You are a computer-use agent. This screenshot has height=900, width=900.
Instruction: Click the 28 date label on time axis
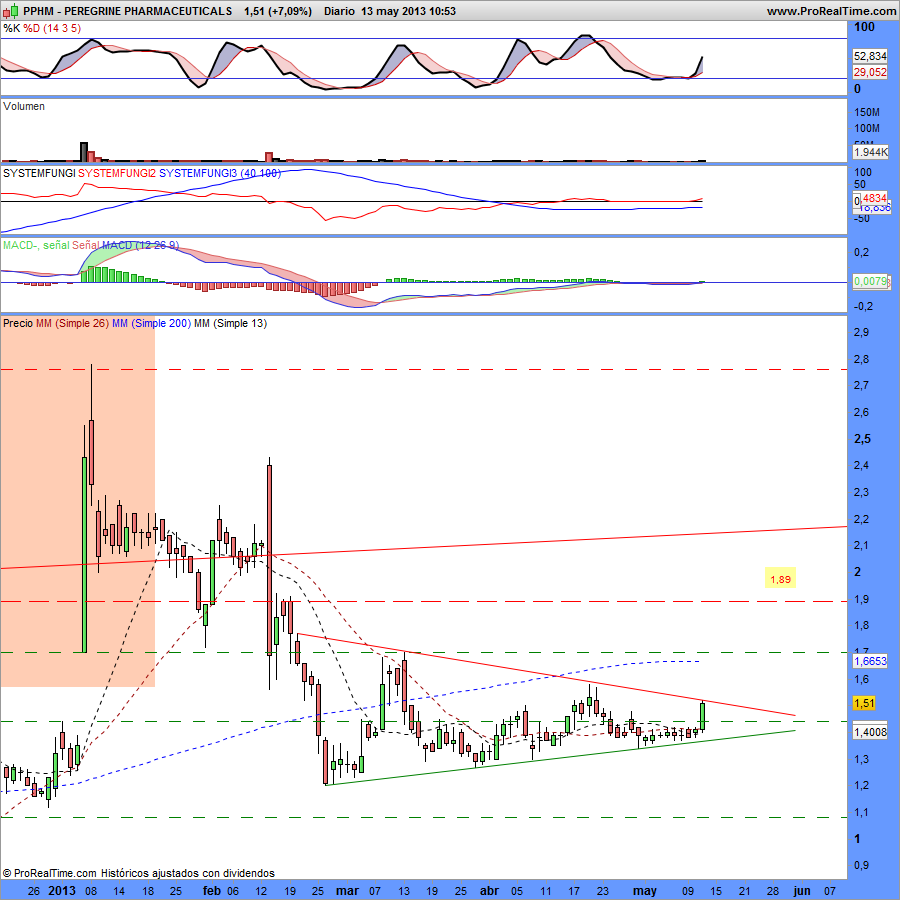click(773, 891)
